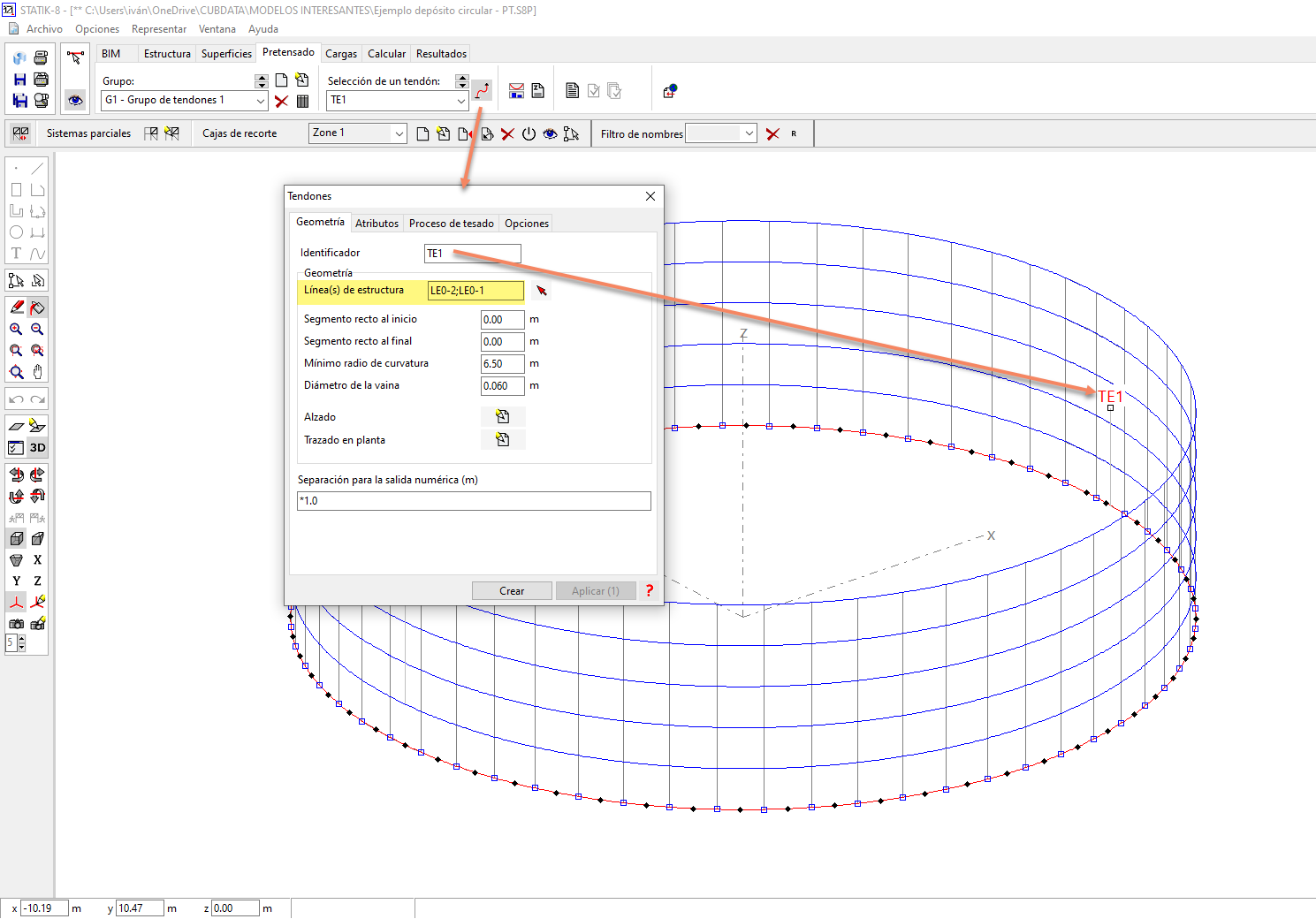Toggle the perspective cube view button
This screenshot has height=919, width=1316.
(16, 538)
